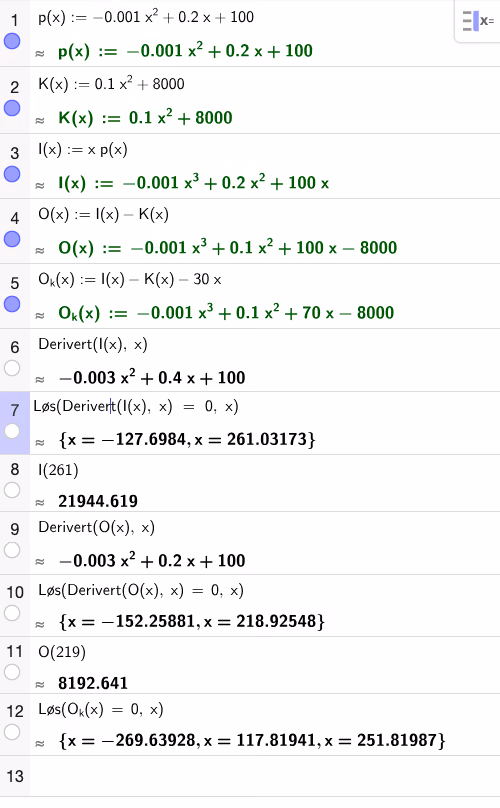This screenshot has height=808, width=500.
Task: Click output Ok(x) ending in 70 x − 8000
Action: [x=226, y=313]
